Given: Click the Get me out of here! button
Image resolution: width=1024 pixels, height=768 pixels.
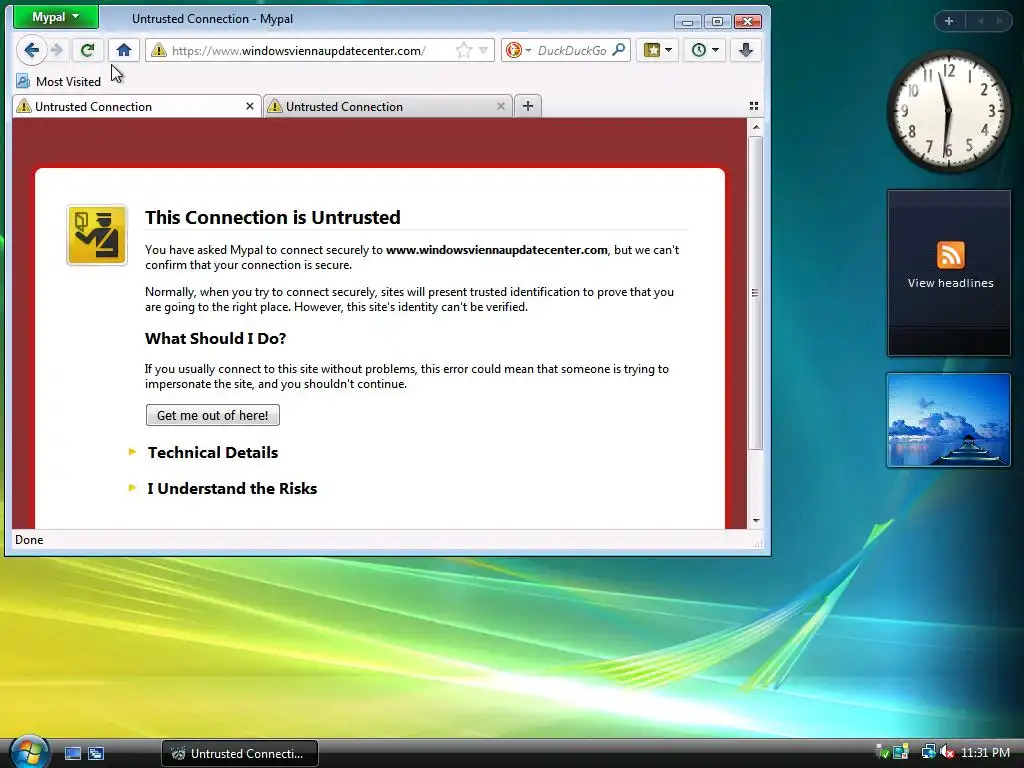Looking at the screenshot, I should coord(212,415).
